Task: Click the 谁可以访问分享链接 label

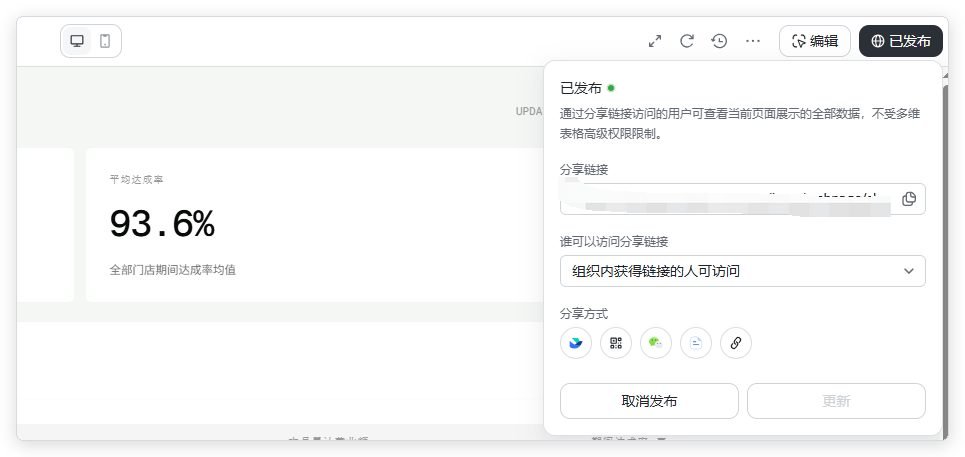Action: pyautogui.click(x=614, y=242)
